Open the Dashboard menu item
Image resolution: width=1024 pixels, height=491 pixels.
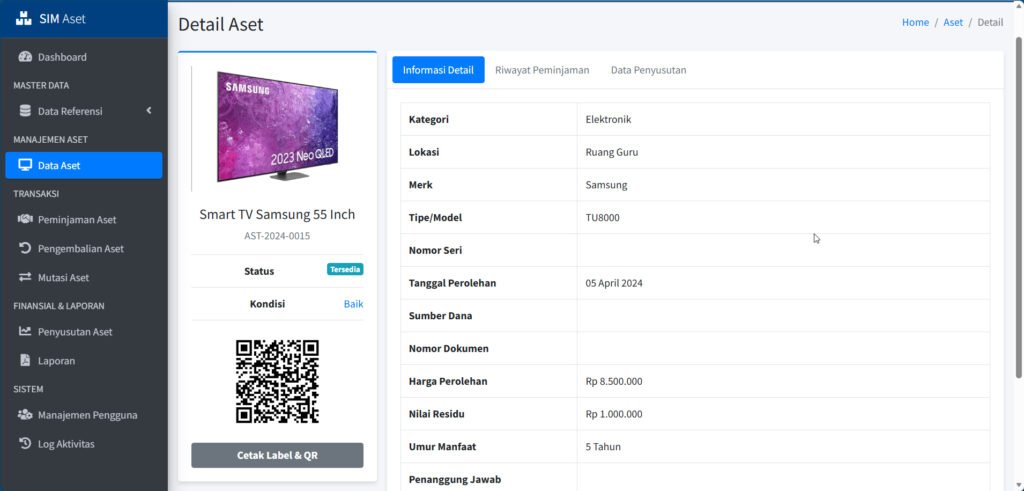coord(84,57)
